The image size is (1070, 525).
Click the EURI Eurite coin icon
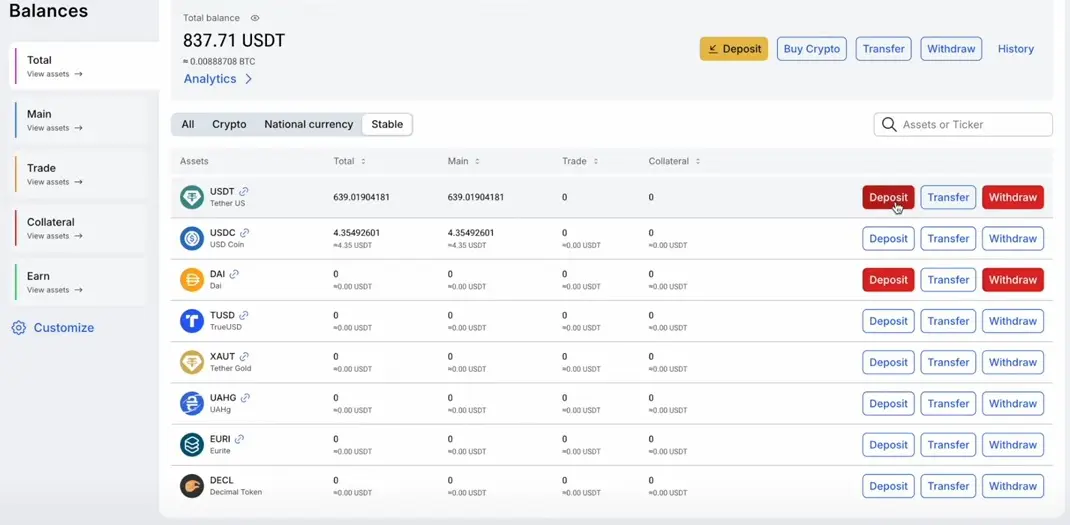point(192,444)
